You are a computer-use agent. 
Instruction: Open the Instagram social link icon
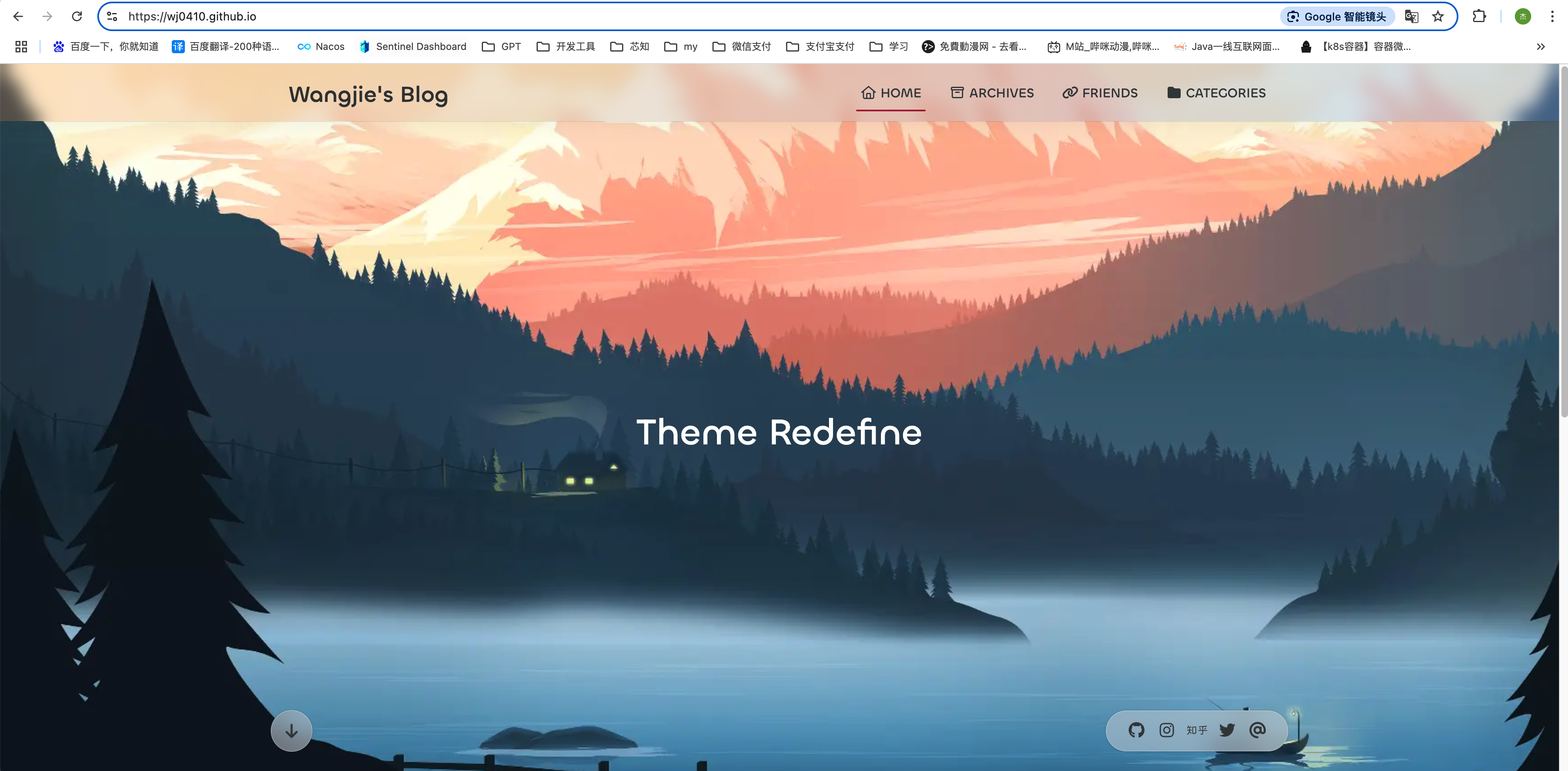(x=1166, y=730)
